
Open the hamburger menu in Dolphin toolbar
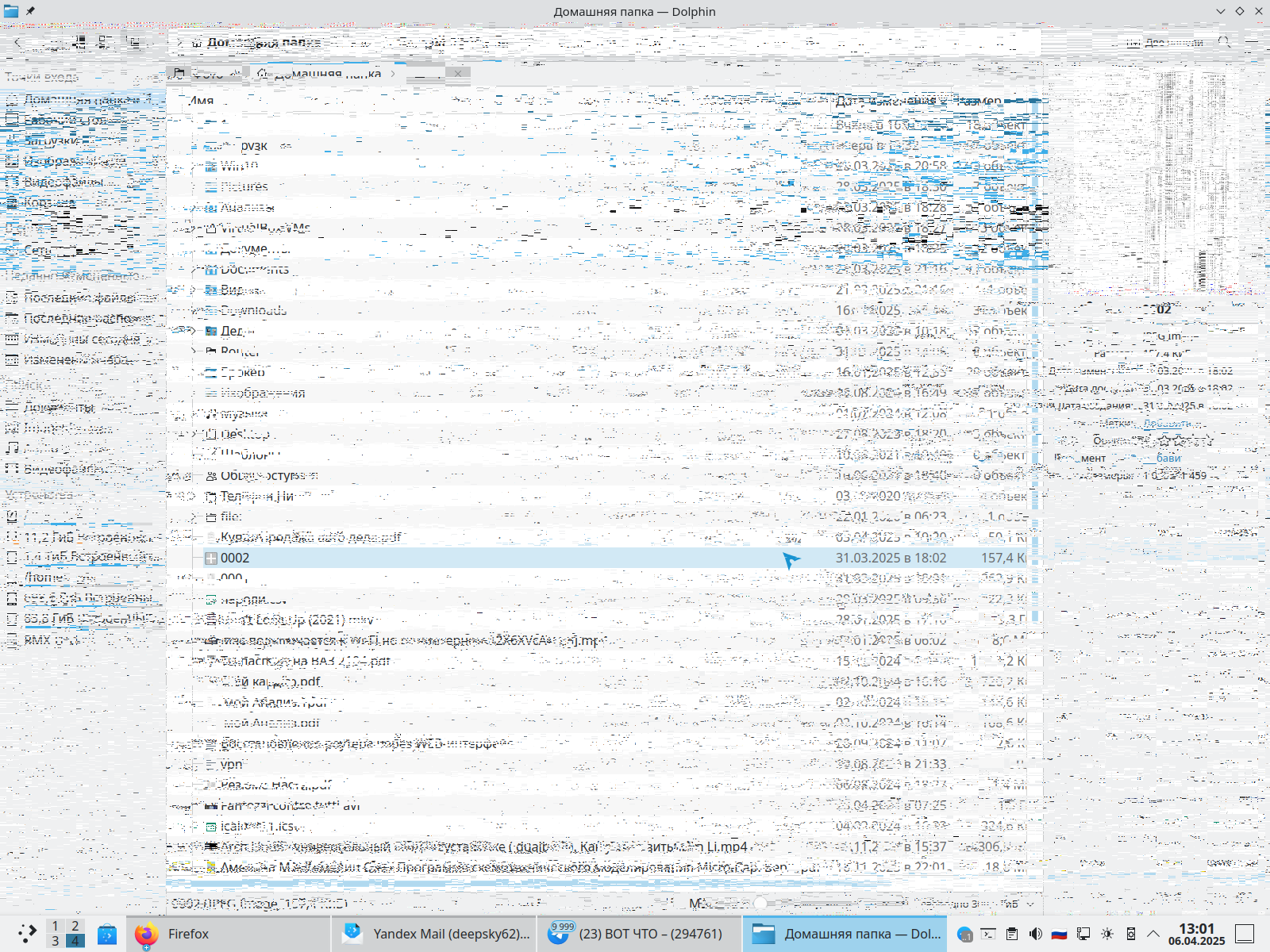[x=1252, y=42]
